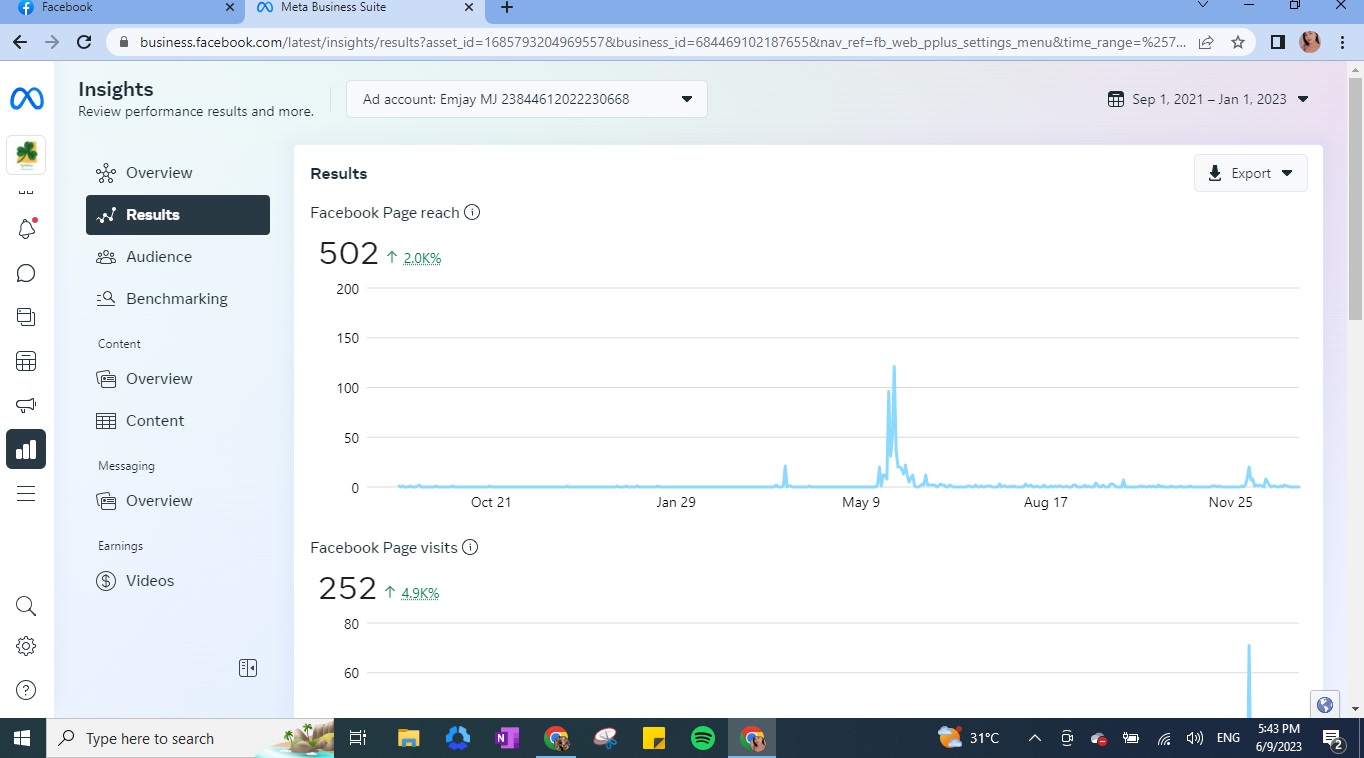The height and width of the screenshot is (758, 1364).
Task: Open the Settings gear in the left rail
Action: (26, 646)
